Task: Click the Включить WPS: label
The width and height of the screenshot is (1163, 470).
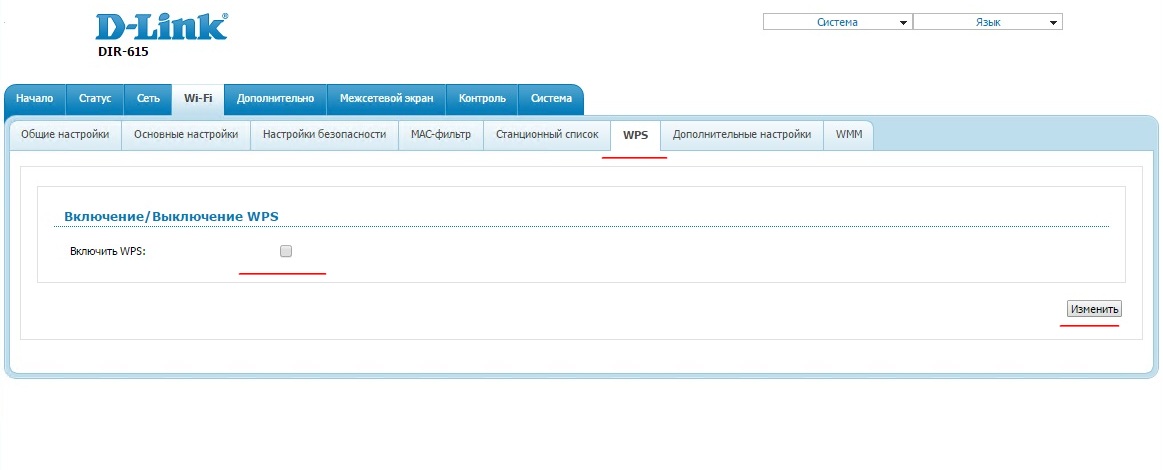Action: (x=108, y=252)
